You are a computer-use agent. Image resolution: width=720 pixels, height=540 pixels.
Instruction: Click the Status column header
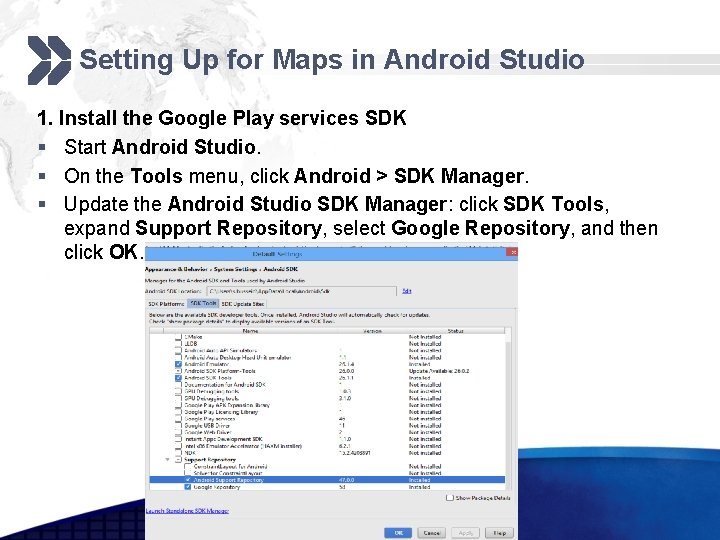pyautogui.click(x=456, y=331)
